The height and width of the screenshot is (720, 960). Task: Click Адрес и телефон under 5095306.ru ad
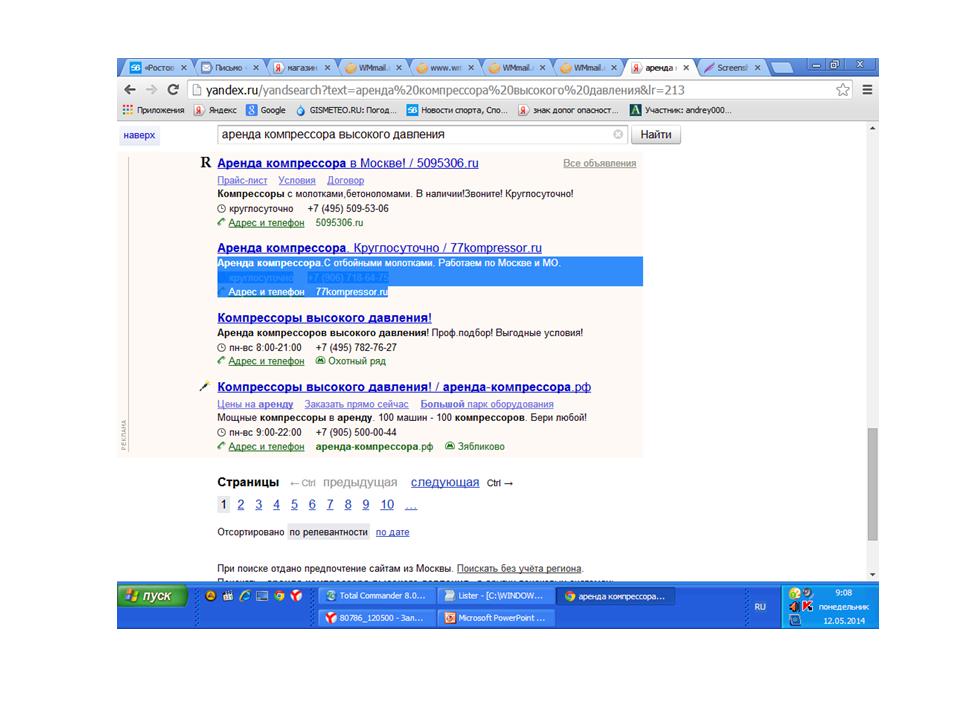(266, 223)
